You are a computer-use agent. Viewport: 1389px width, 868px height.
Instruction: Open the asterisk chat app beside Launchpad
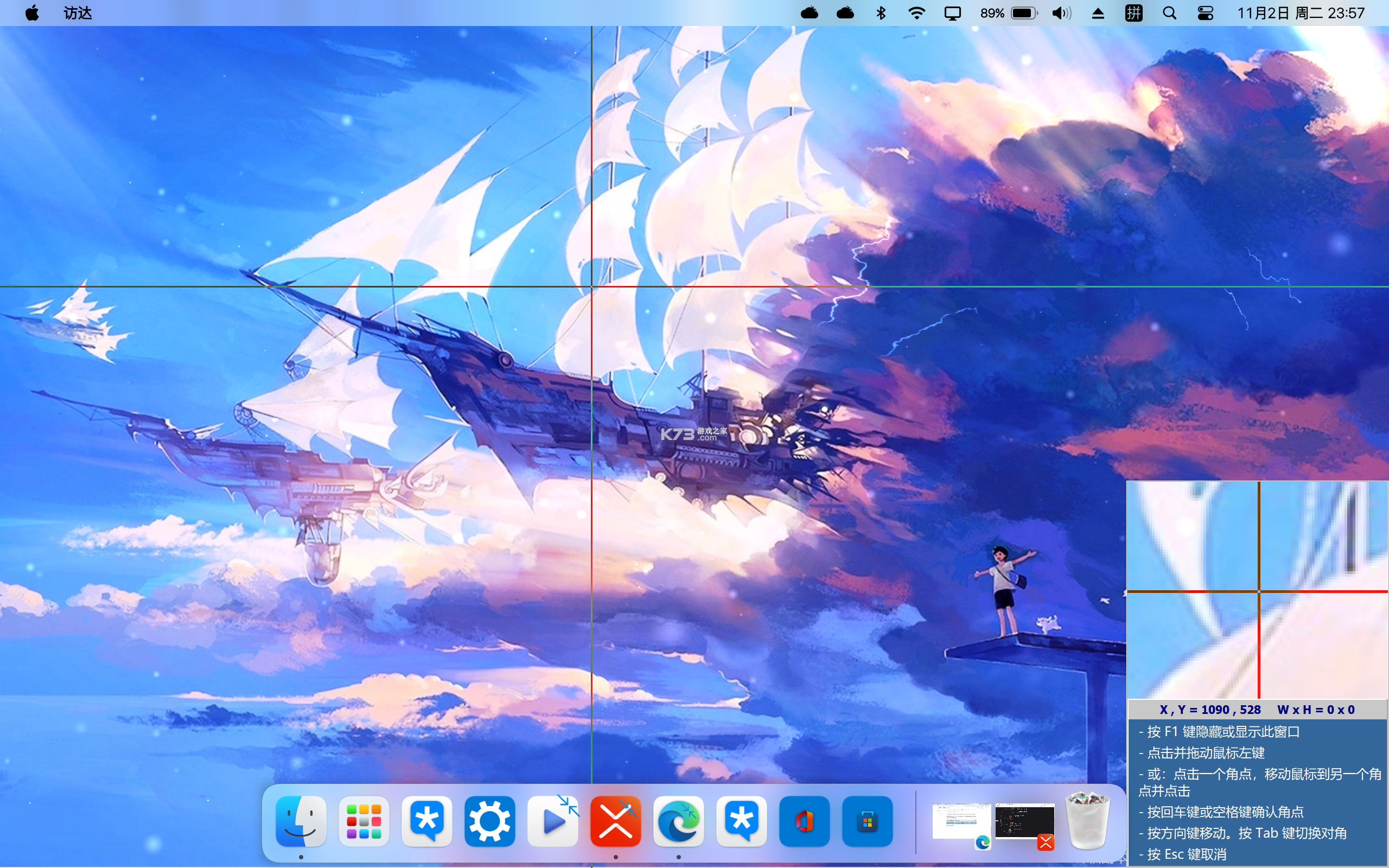(427, 821)
